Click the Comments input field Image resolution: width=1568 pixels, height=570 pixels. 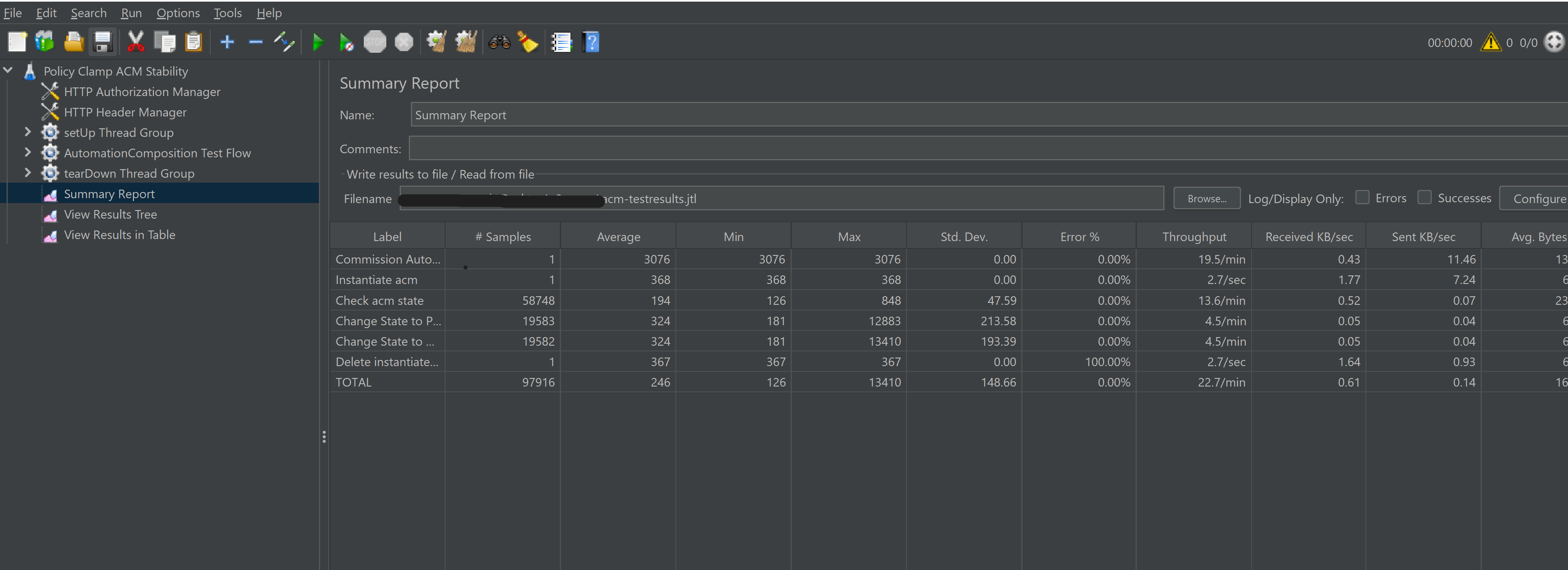(x=989, y=148)
